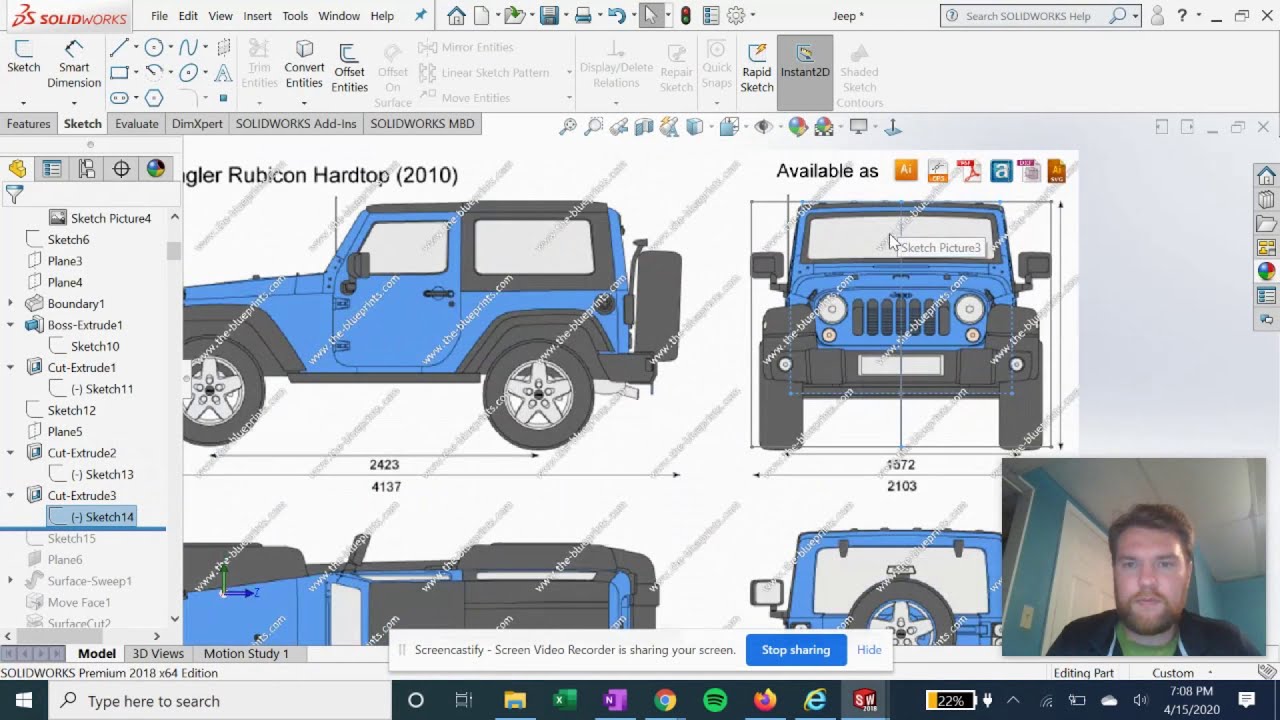The width and height of the screenshot is (1280, 720).
Task: Open the Rapid Sketch tool
Action: 757,68
